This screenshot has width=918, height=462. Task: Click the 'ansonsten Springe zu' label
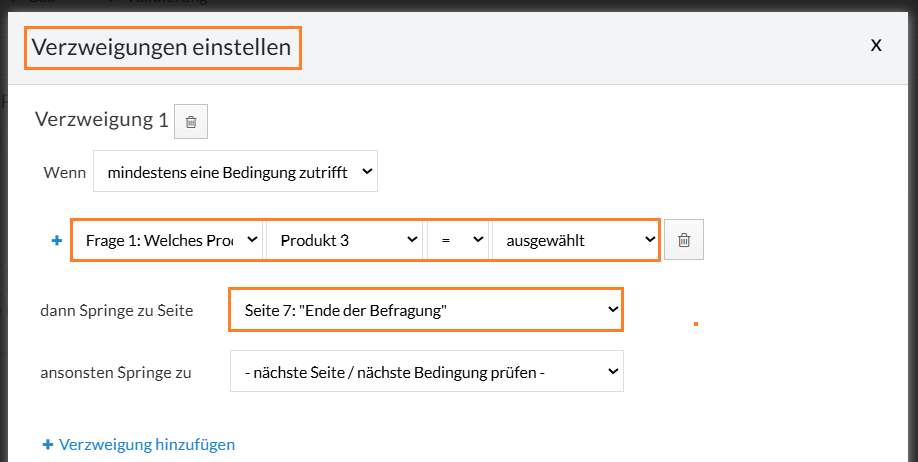tap(115, 373)
